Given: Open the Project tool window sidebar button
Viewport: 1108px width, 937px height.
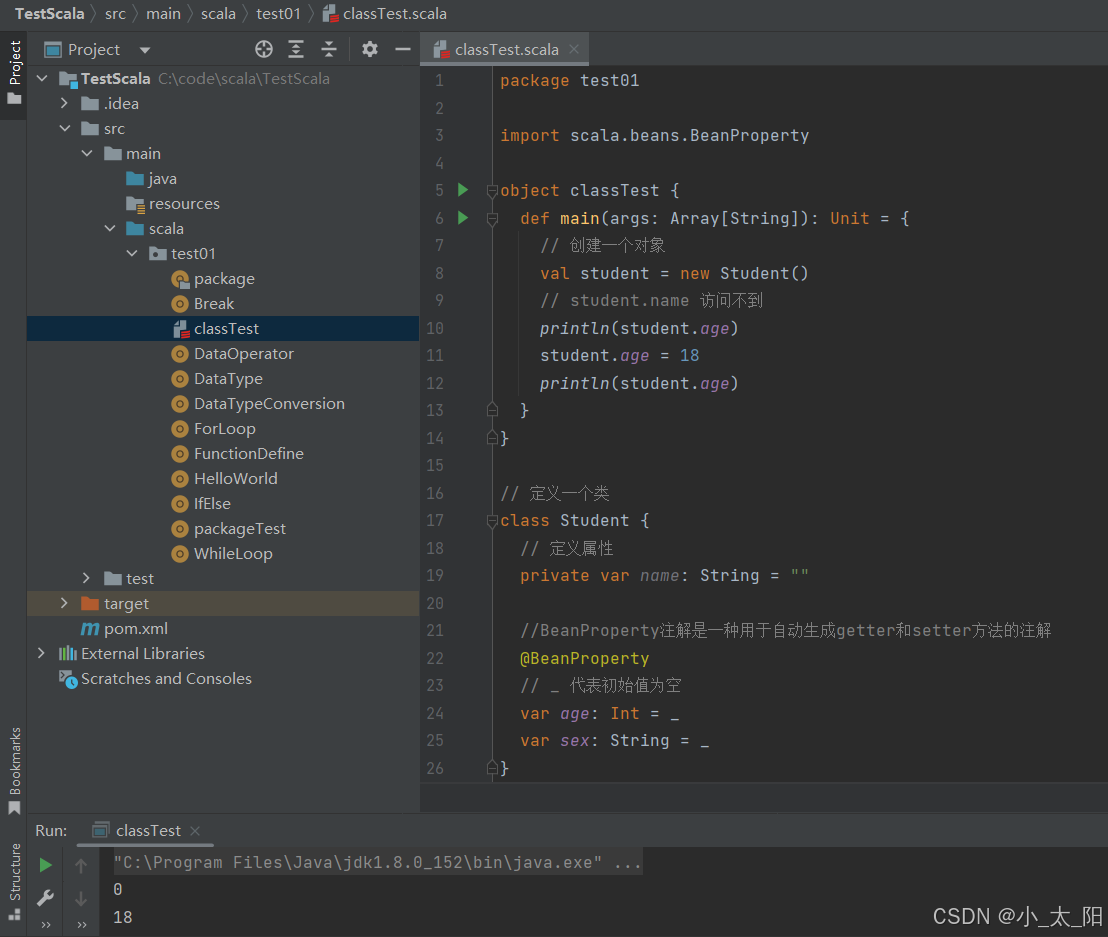Looking at the screenshot, I should click(x=14, y=72).
